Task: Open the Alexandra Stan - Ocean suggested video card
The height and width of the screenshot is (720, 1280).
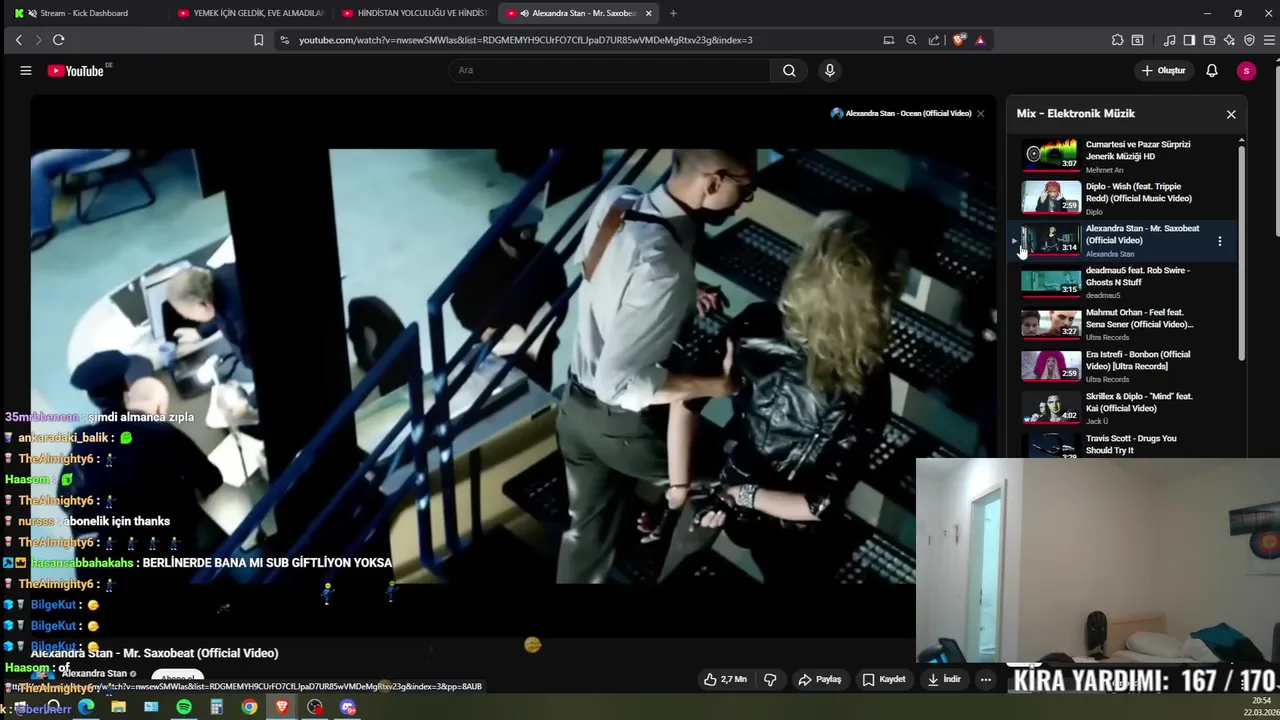Action: pos(901,113)
